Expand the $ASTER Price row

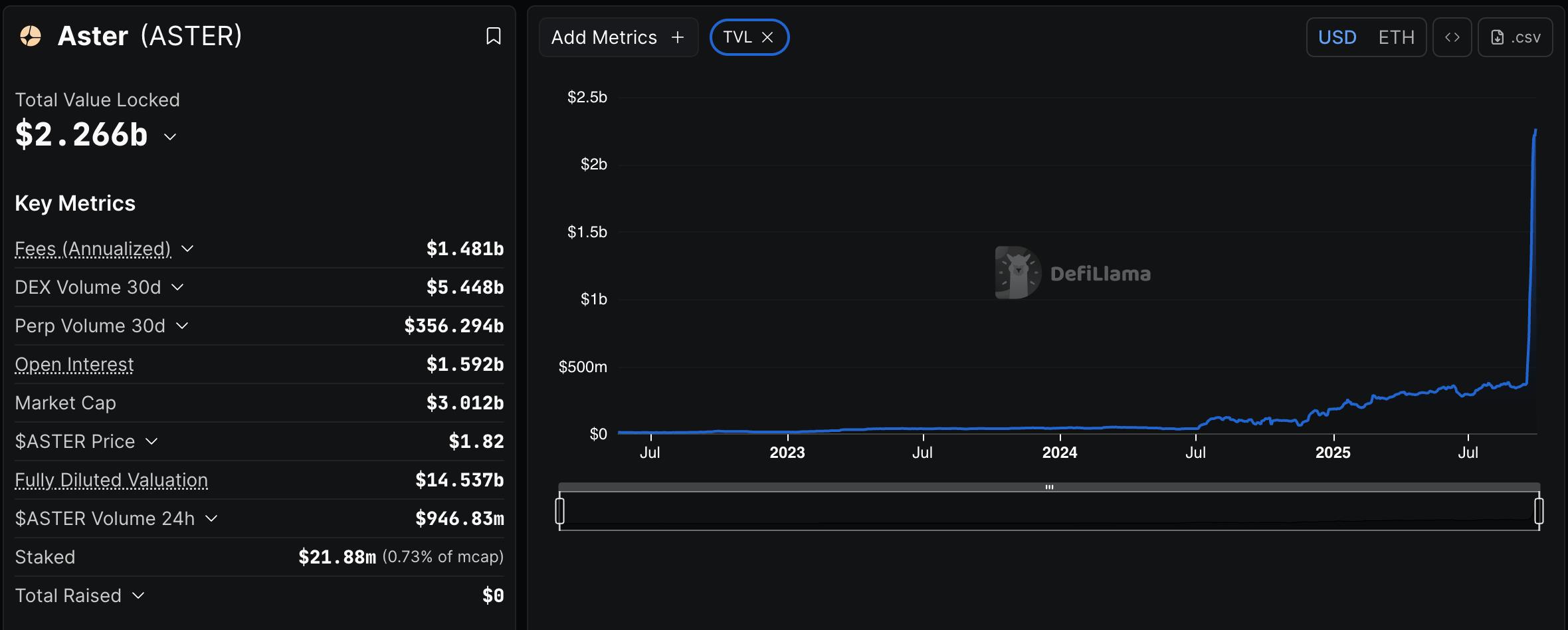[151, 441]
